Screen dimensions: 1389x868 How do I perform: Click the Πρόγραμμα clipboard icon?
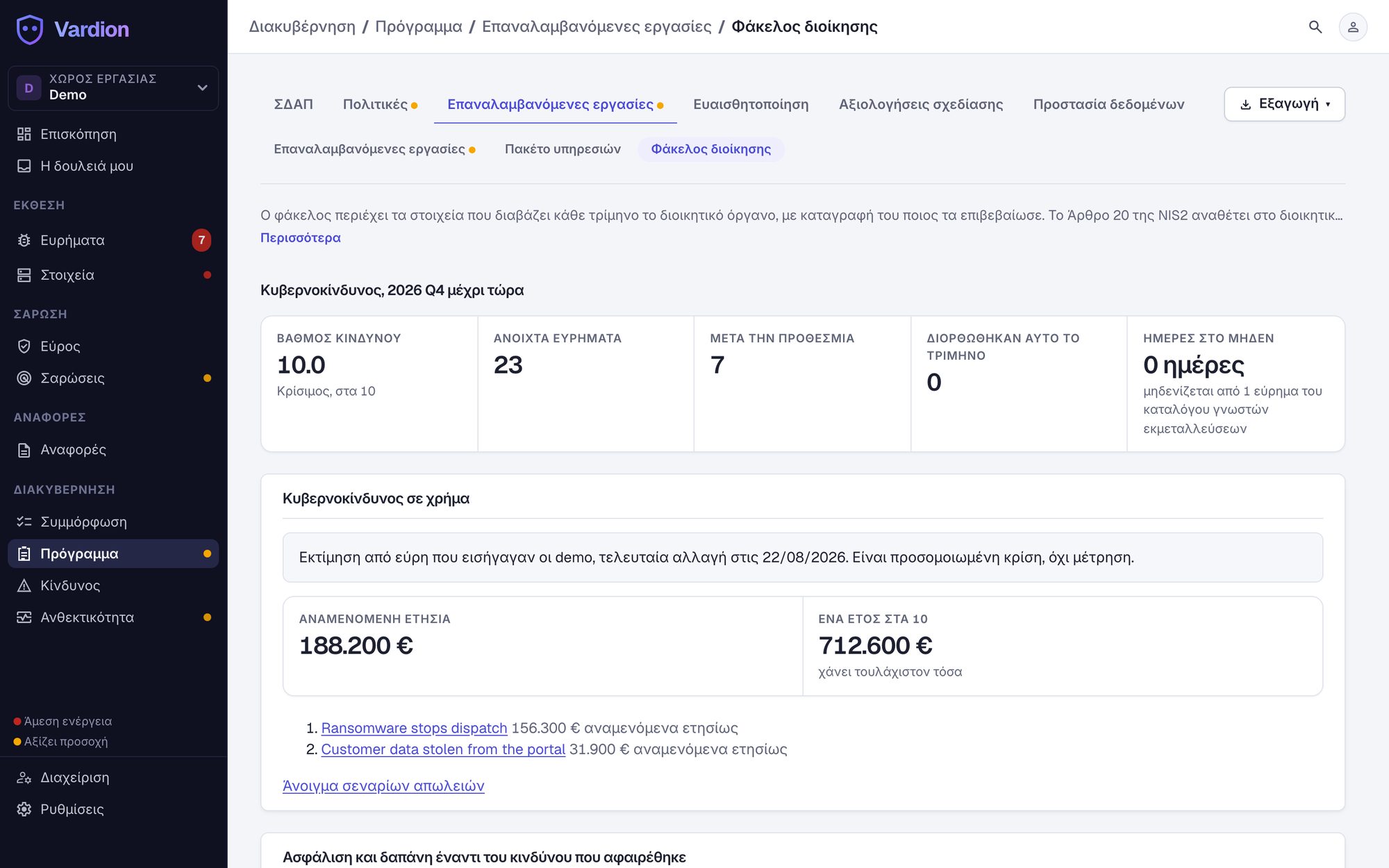pos(24,553)
